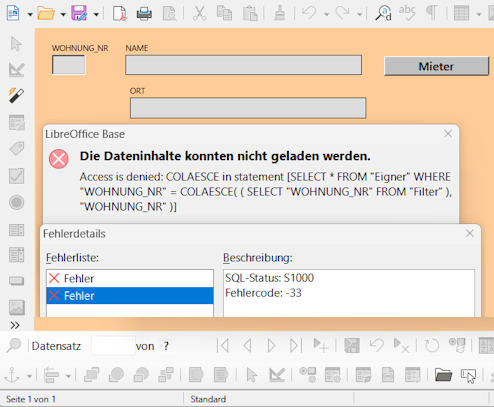Click the Form control properties sidebar icon

click(x=17, y=122)
